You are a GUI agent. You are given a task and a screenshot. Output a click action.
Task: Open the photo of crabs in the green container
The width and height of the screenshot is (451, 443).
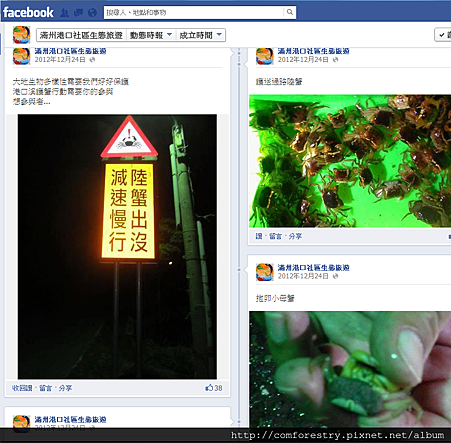(350, 161)
